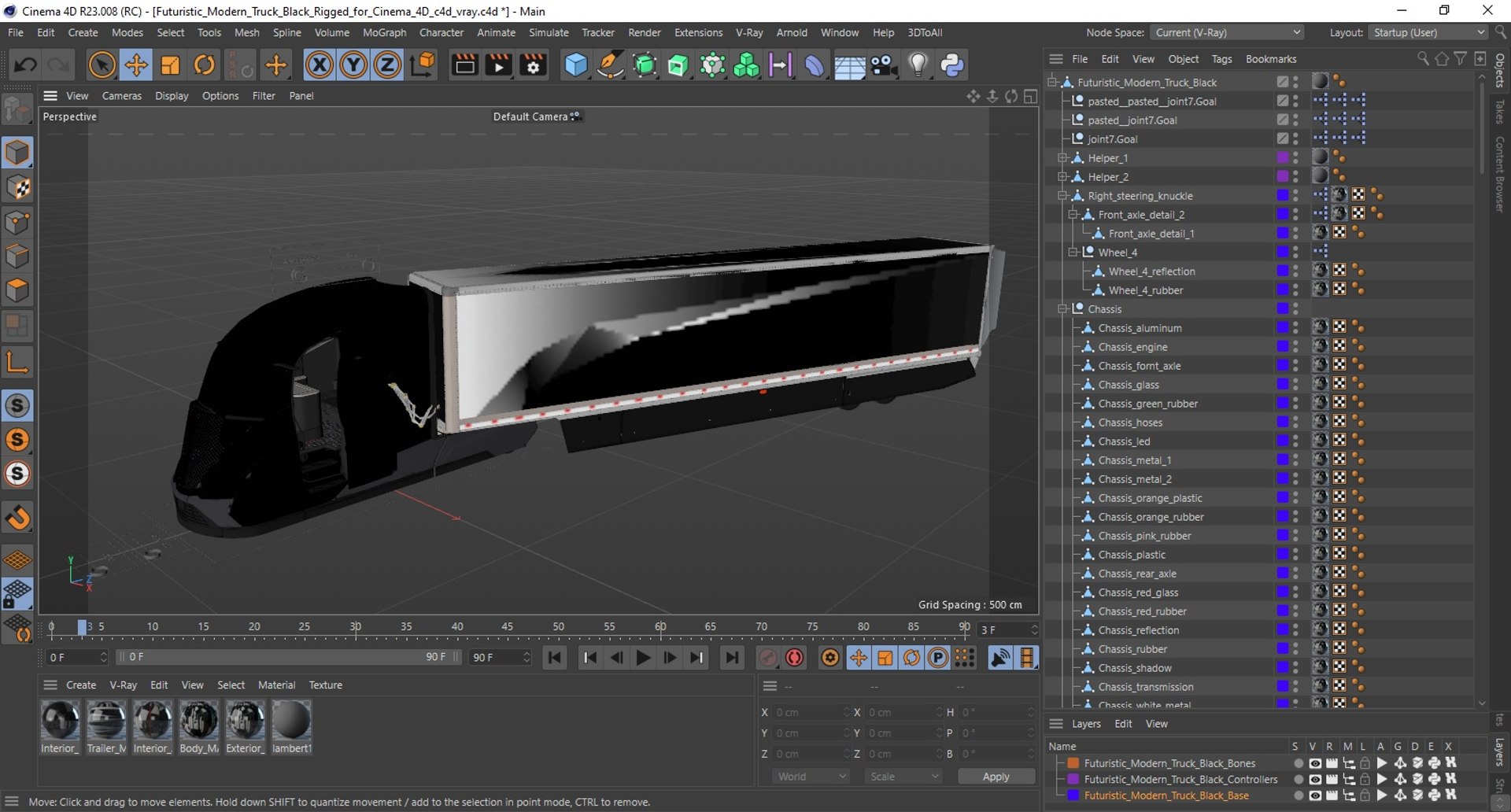This screenshot has height=812, width=1511.
Task: Toggle visibility of Bones layer
Action: 1315,763
